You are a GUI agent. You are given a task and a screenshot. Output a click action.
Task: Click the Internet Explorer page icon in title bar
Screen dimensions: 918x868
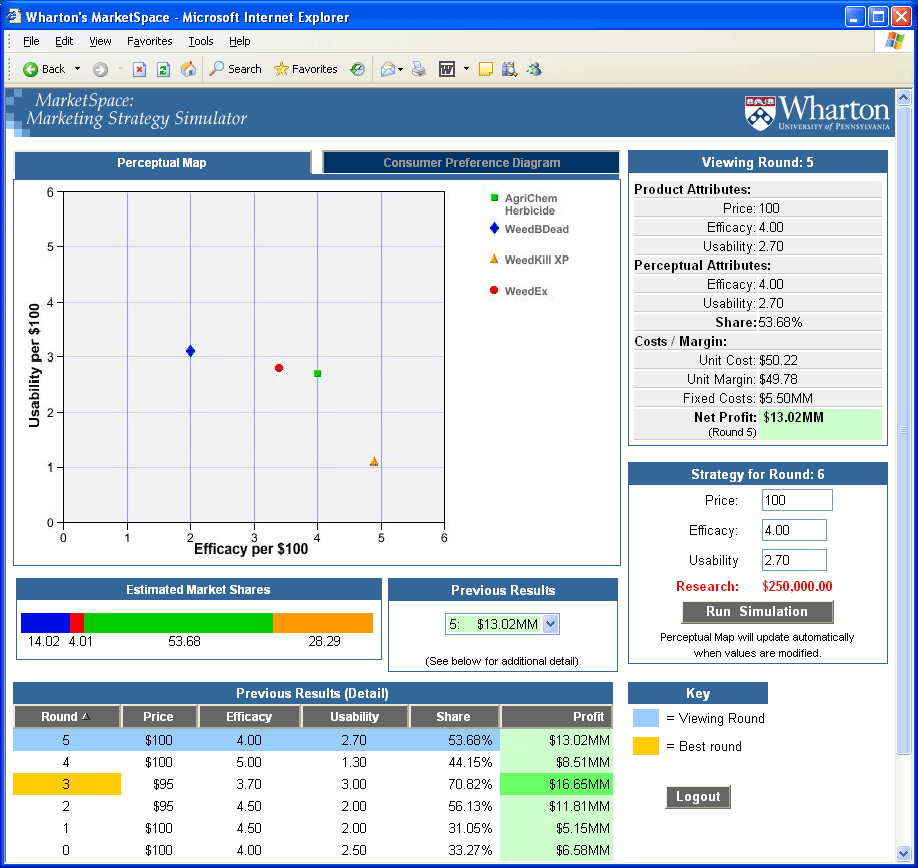[x=13, y=16]
